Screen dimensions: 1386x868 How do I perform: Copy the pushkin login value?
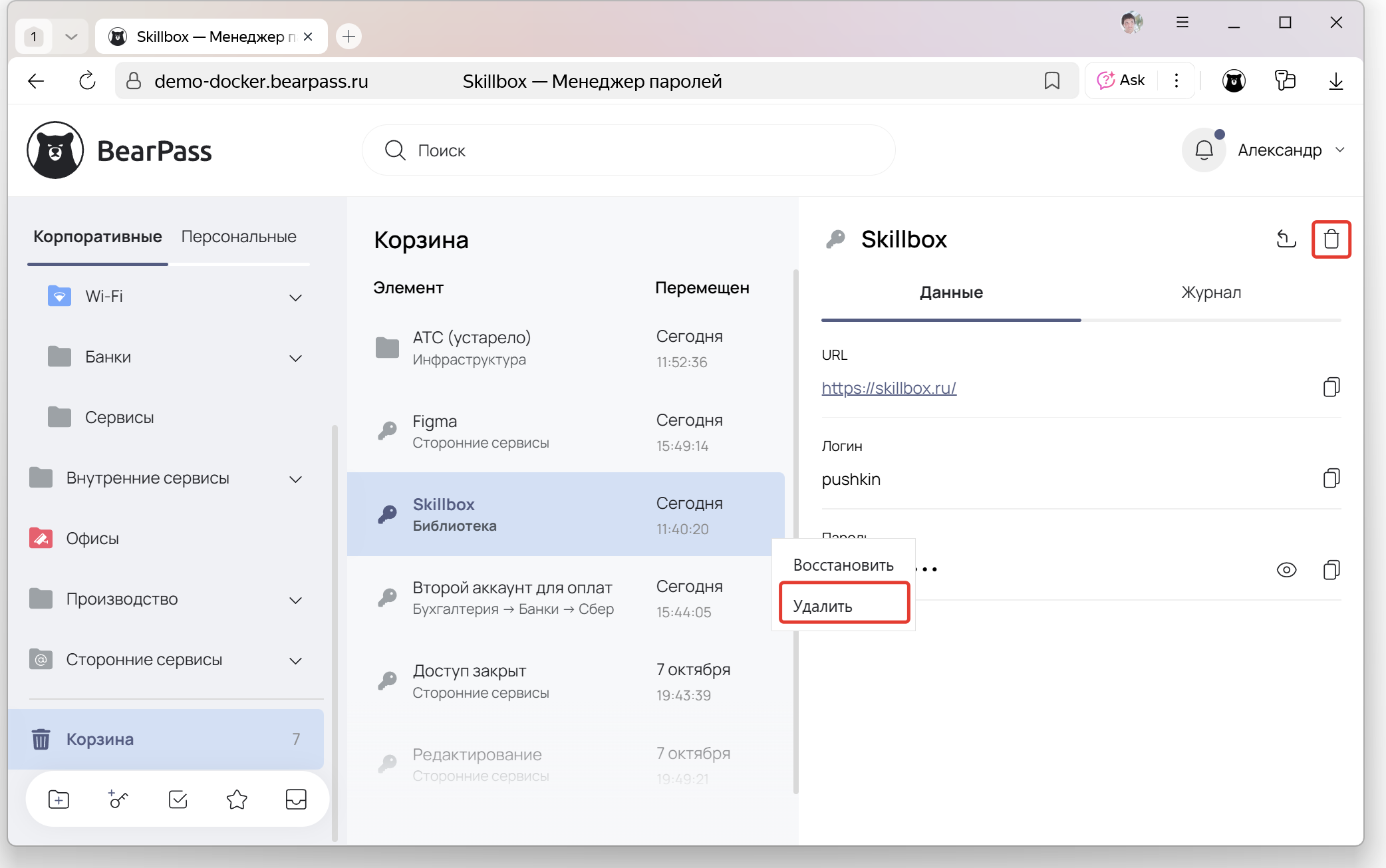tap(1331, 478)
